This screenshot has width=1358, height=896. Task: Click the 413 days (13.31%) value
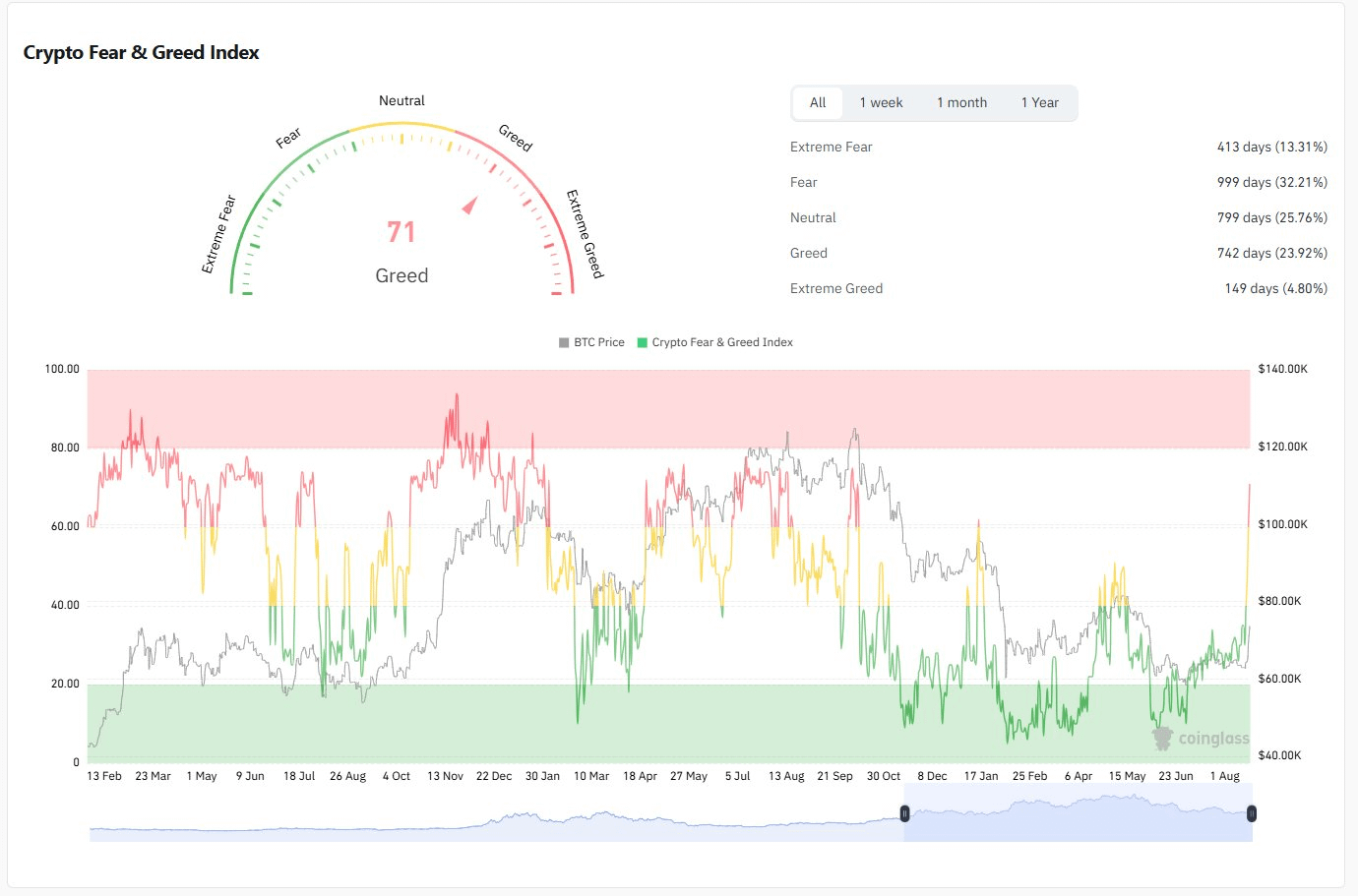coord(1271,147)
